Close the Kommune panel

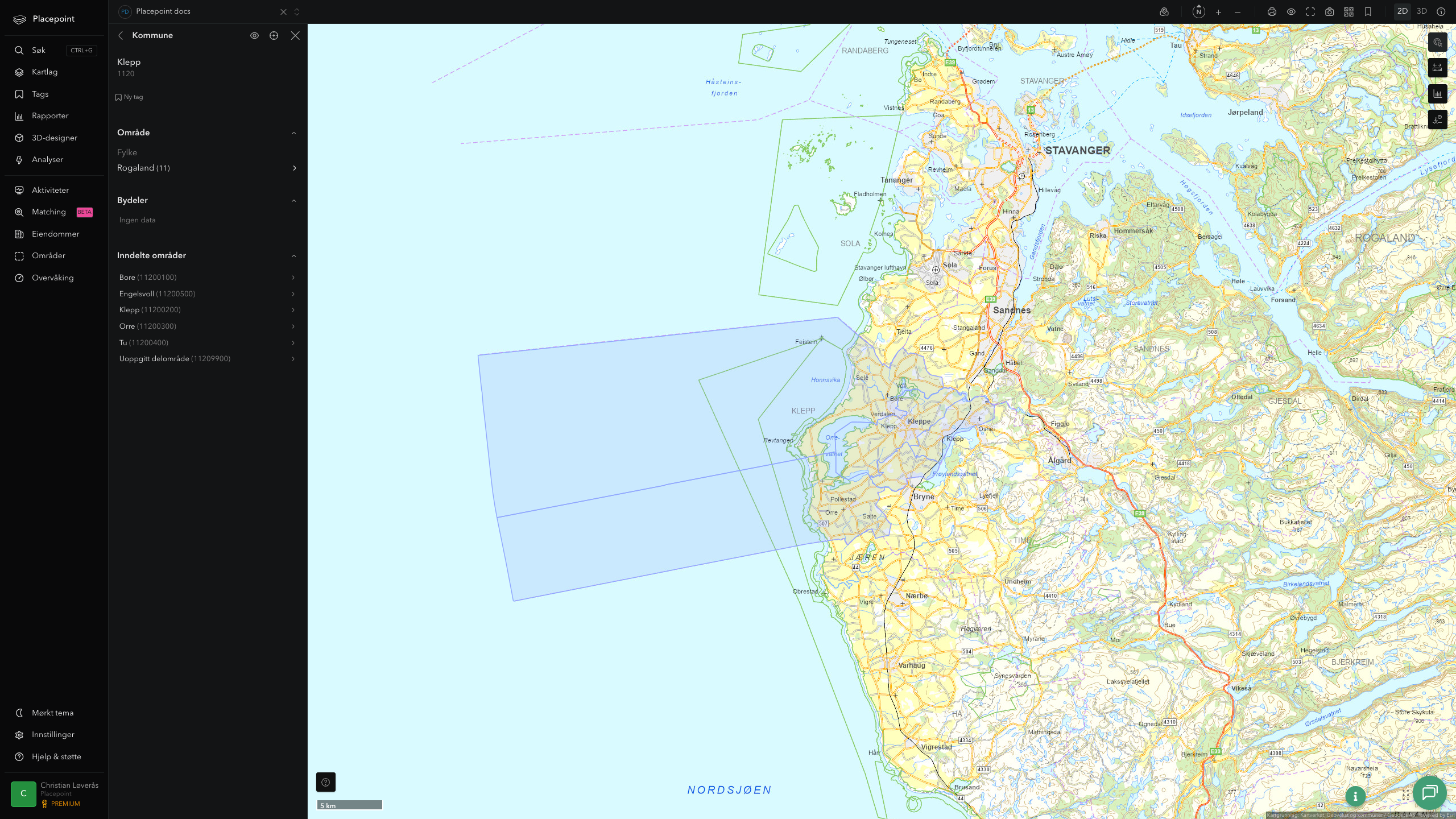tap(295, 35)
